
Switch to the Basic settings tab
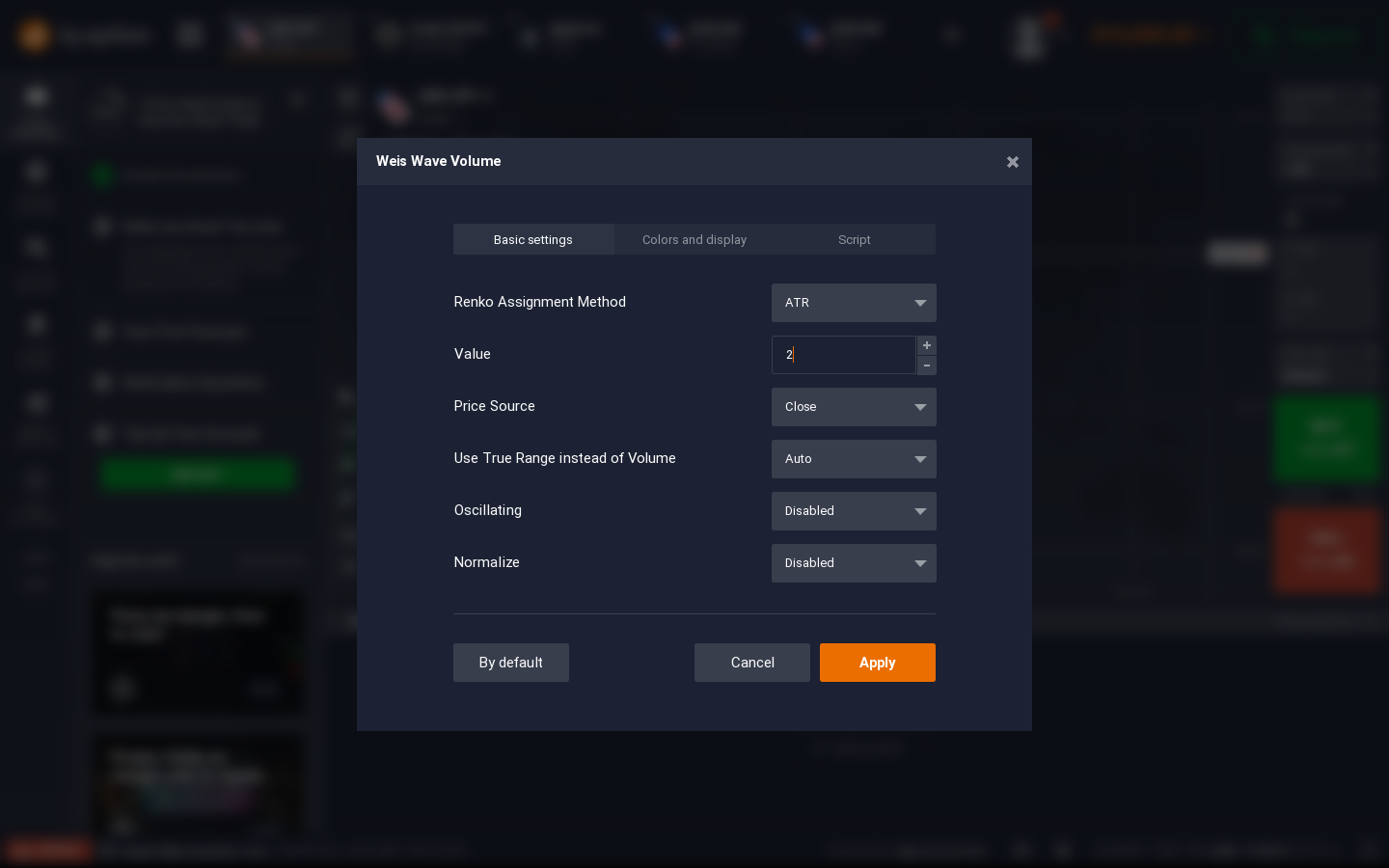[x=533, y=239]
